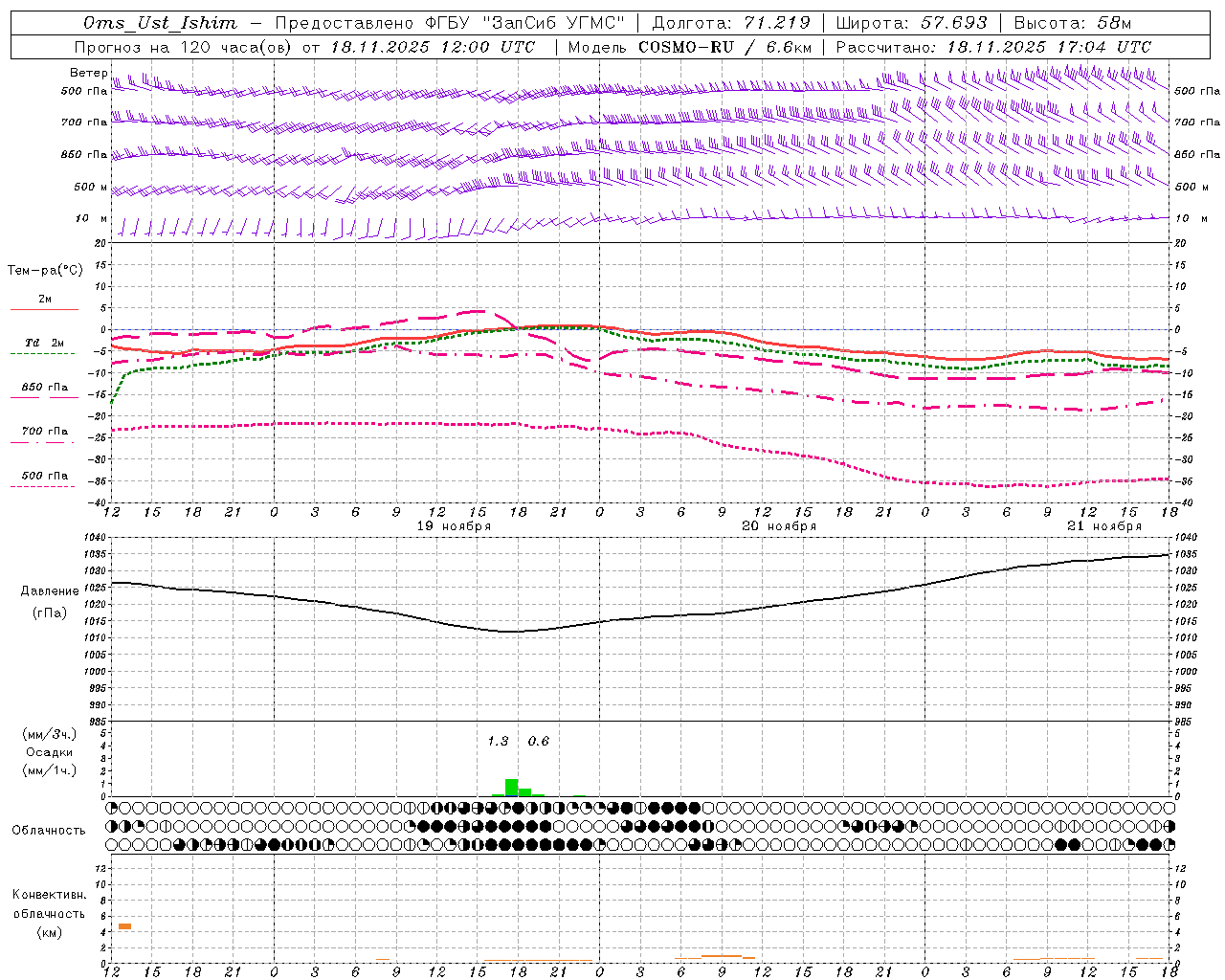The width and height of the screenshot is (1225, 980).
Task: Click the Рассчитано: 18.11.2025 17:04 UTC text
Action: (x=993, y=47)
